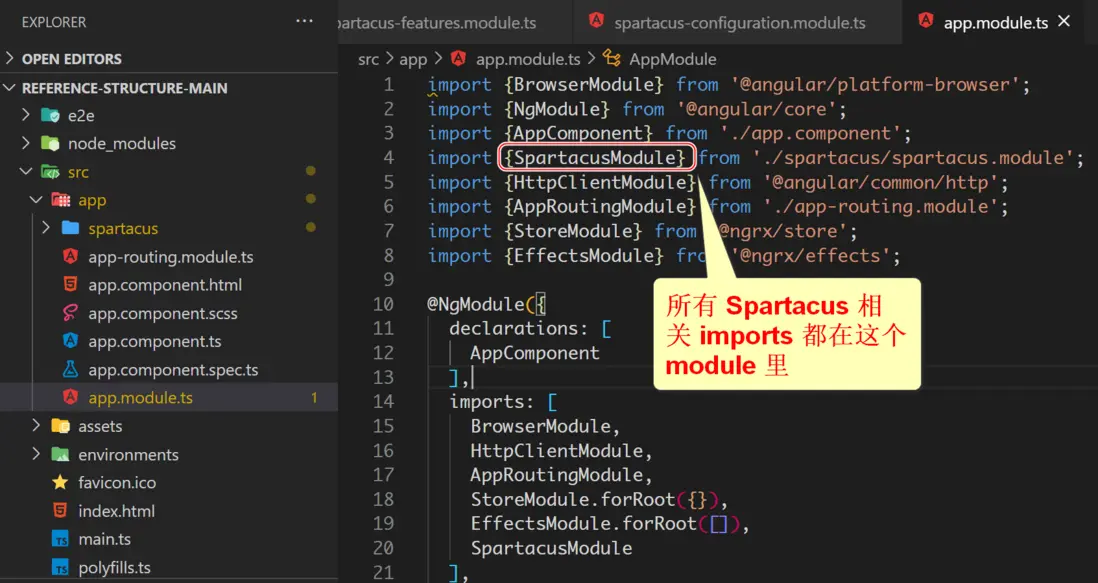This screenshot has height=583, width=1098.
Task: Click the Angular icon of app-routing.module.ts
Action: coord(70,257)
